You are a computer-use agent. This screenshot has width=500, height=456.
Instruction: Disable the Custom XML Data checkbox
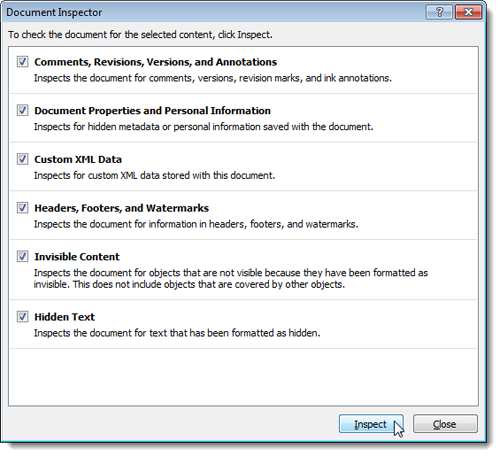click(x=22, y=159)
